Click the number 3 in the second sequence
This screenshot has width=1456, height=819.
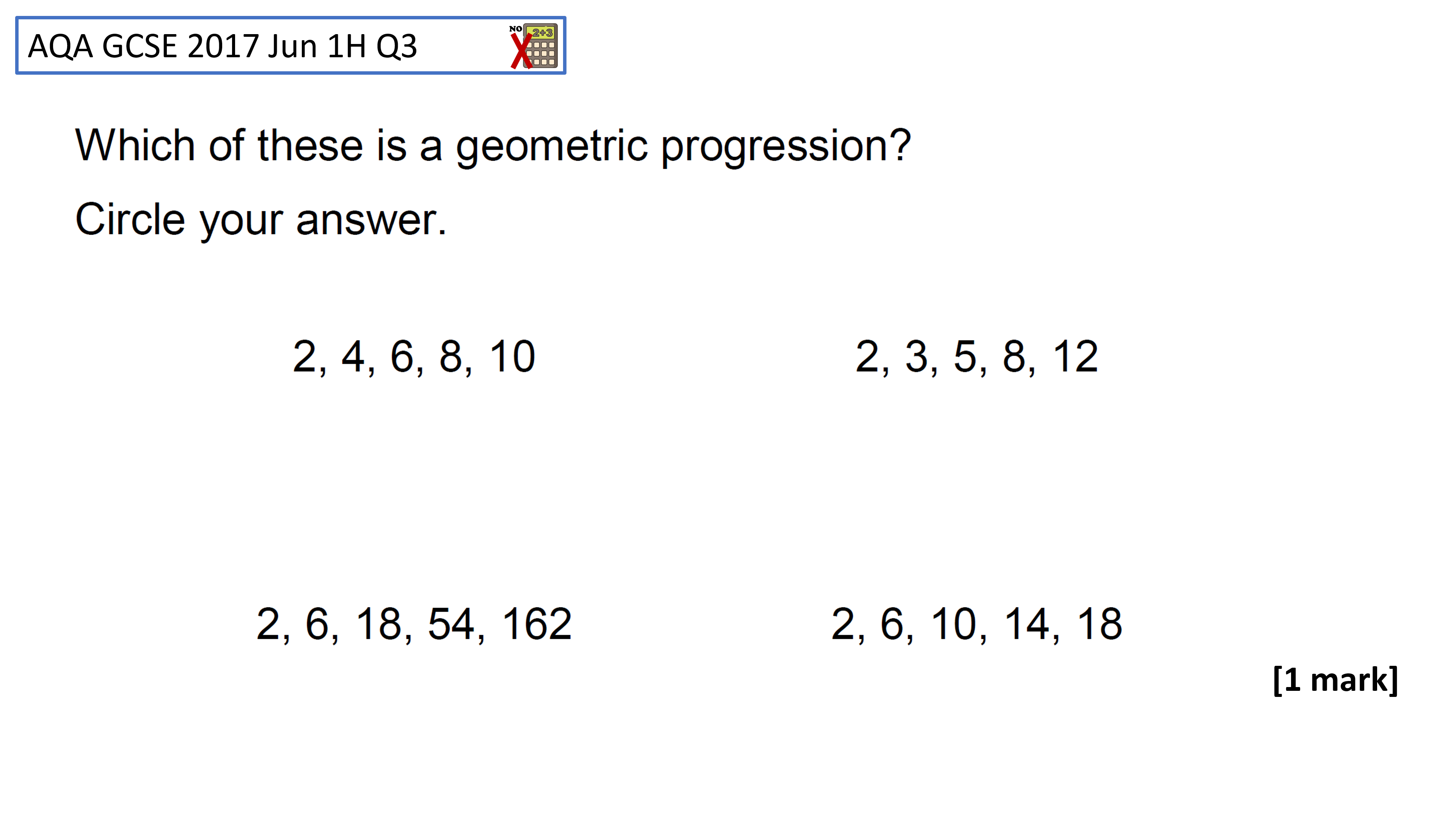coord(916,357)
